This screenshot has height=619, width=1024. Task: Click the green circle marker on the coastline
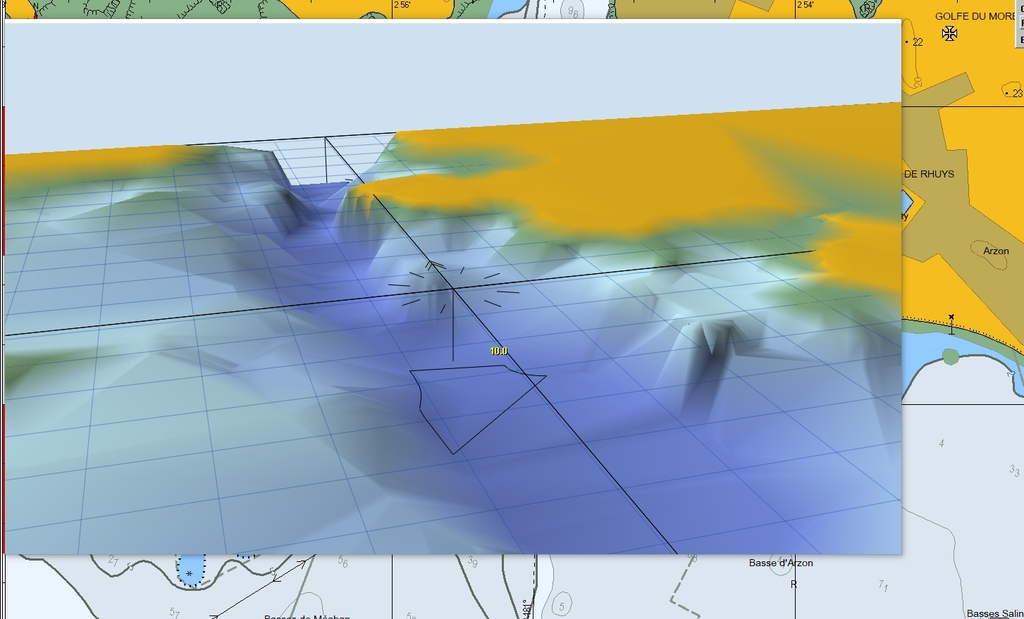[x=951, y=357]
